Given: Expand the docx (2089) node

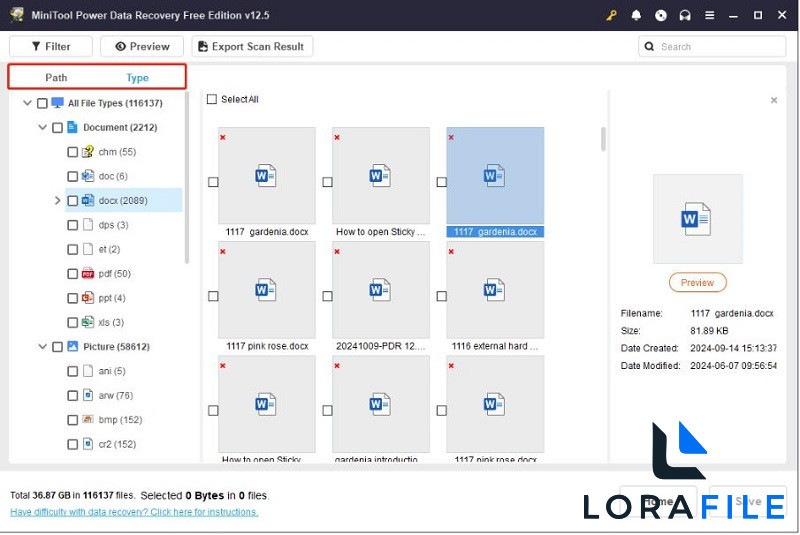Looking at the screenshot, I should 58,200.
